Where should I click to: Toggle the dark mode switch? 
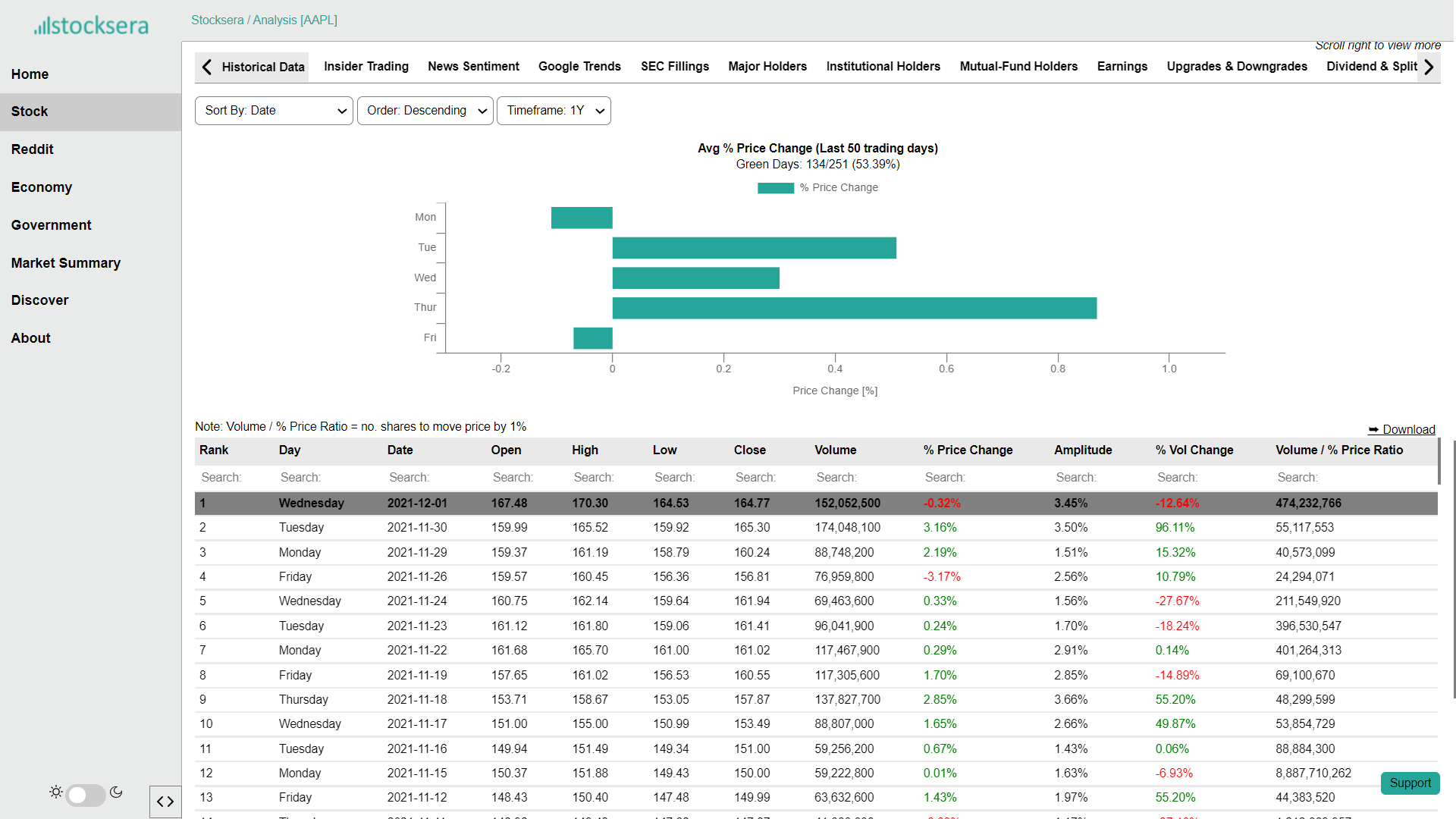point(85,795)
